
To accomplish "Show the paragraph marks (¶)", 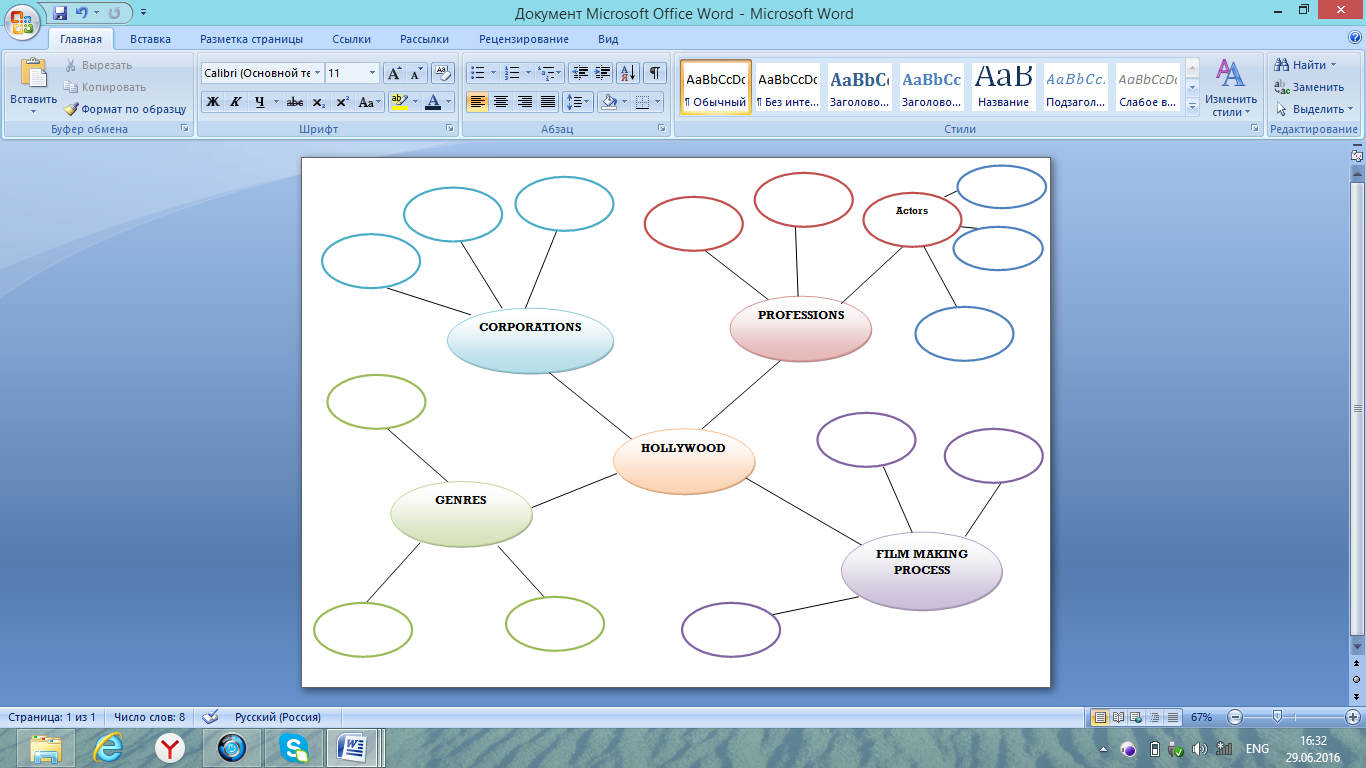I will 655,73.
